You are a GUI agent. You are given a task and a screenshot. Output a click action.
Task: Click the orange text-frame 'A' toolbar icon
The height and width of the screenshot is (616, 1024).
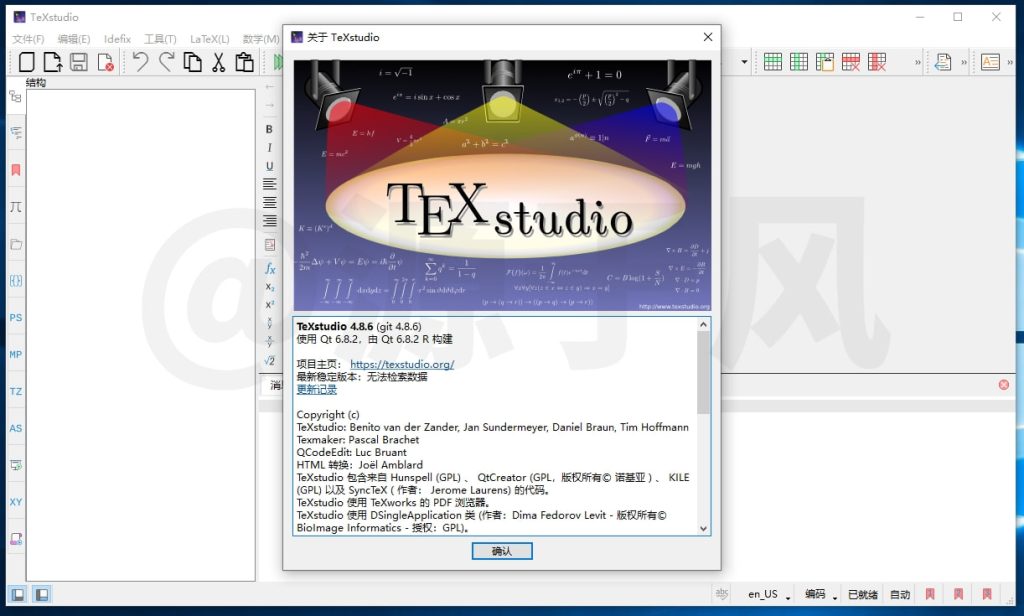click(990, 62)
